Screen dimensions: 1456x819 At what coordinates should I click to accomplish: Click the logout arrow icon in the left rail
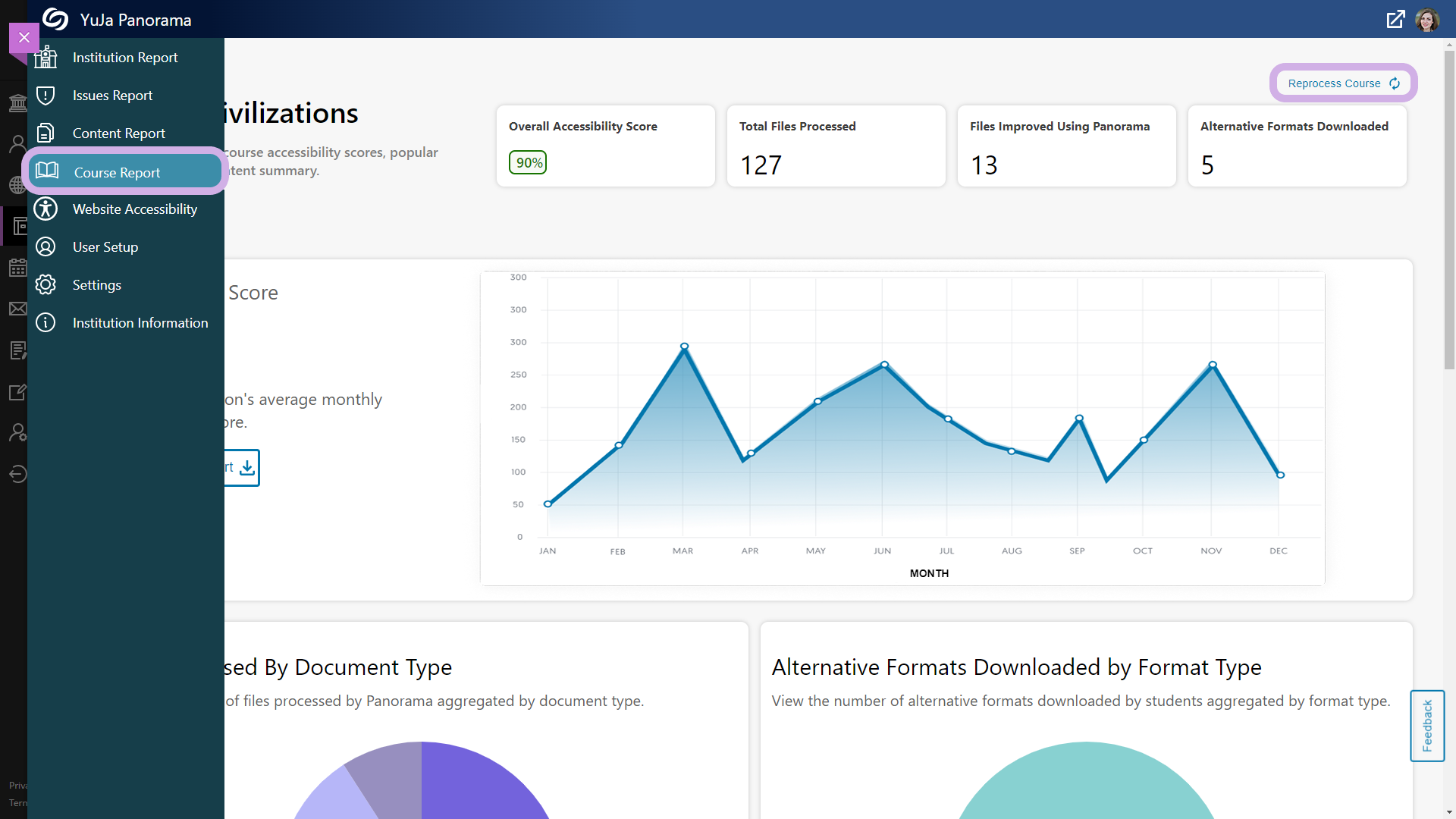pos(18,474)
